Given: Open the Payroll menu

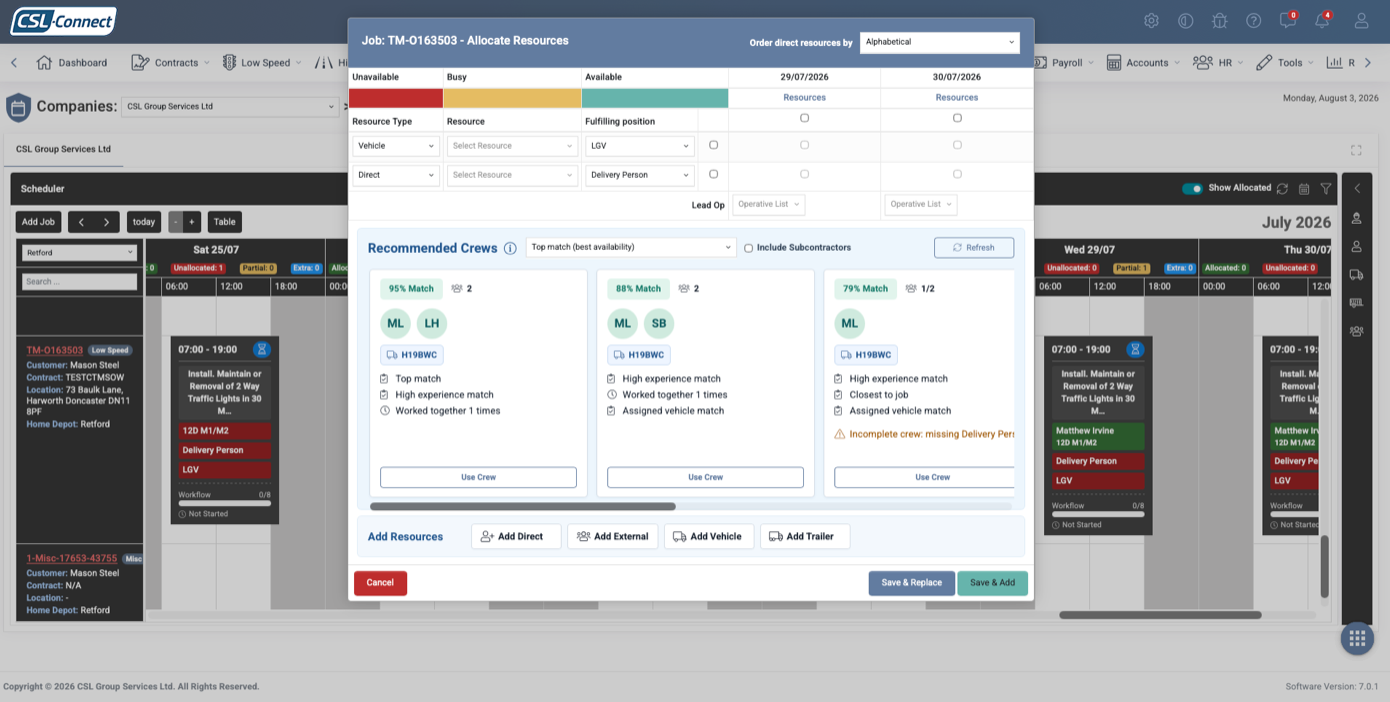Looking at the screenshot, I should click(x=1066, y=62).
